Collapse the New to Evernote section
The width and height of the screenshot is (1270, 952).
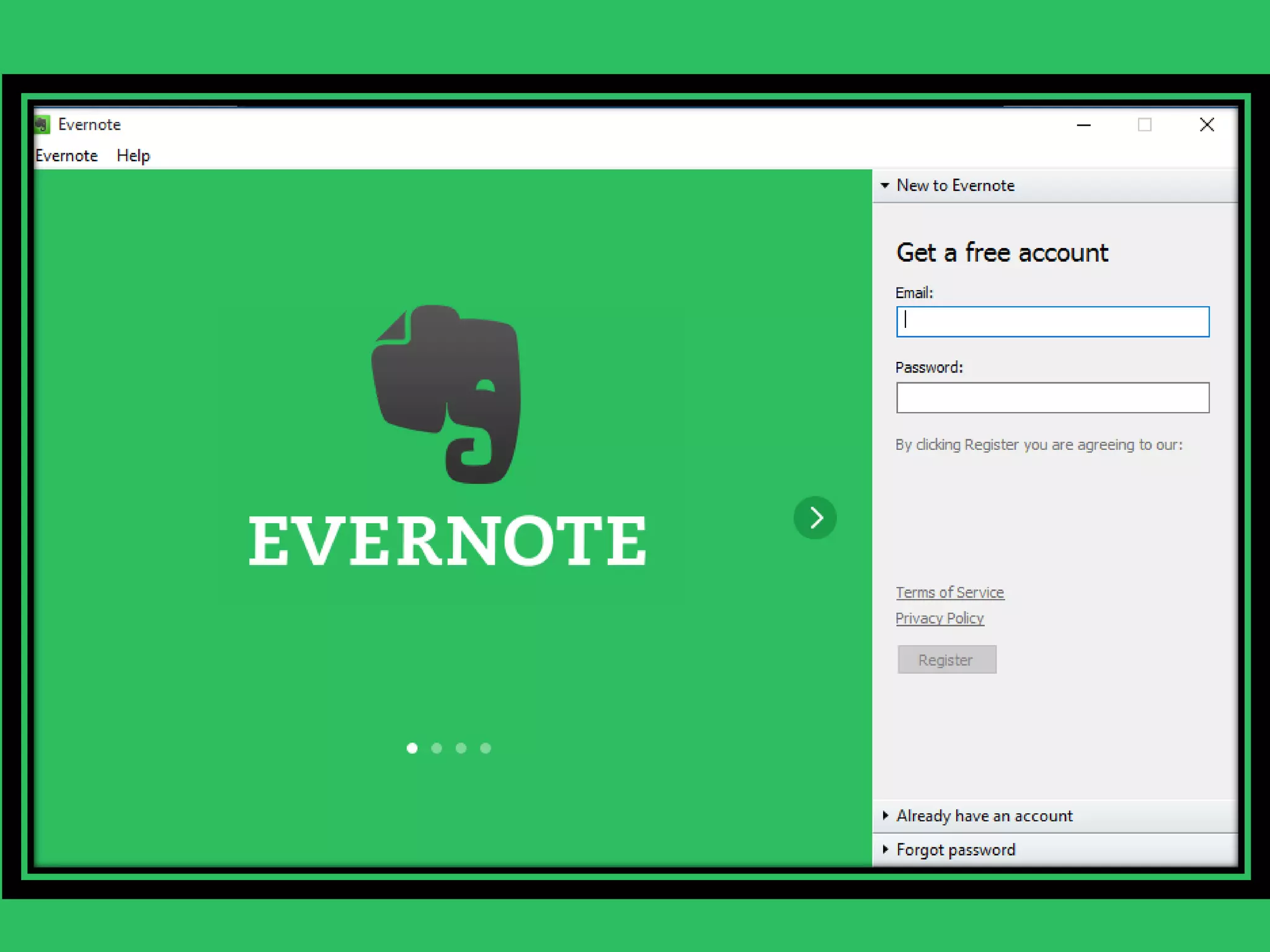(955, 185)
